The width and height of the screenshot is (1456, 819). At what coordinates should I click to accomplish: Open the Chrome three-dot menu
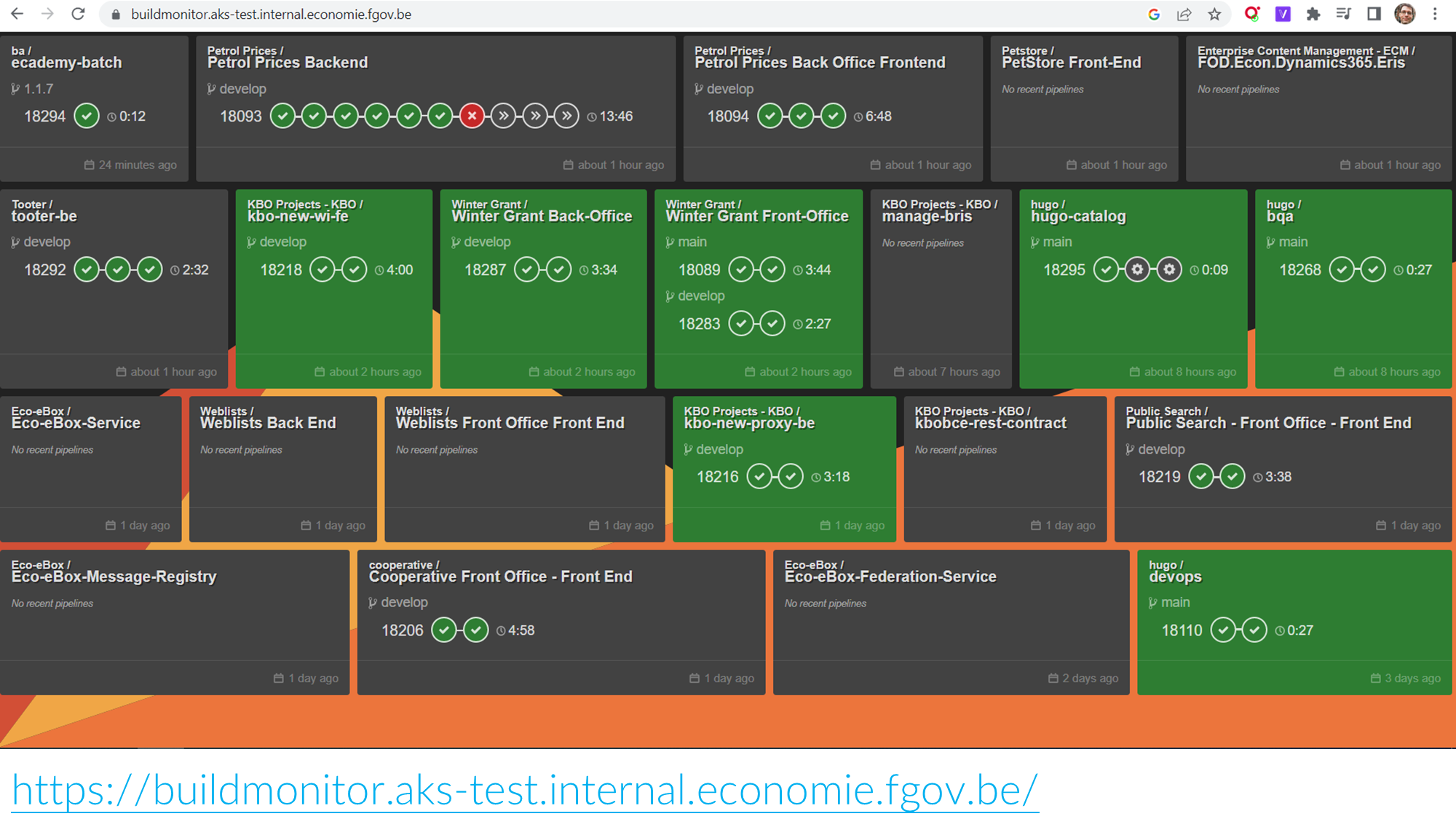(x=1435, y=14)
